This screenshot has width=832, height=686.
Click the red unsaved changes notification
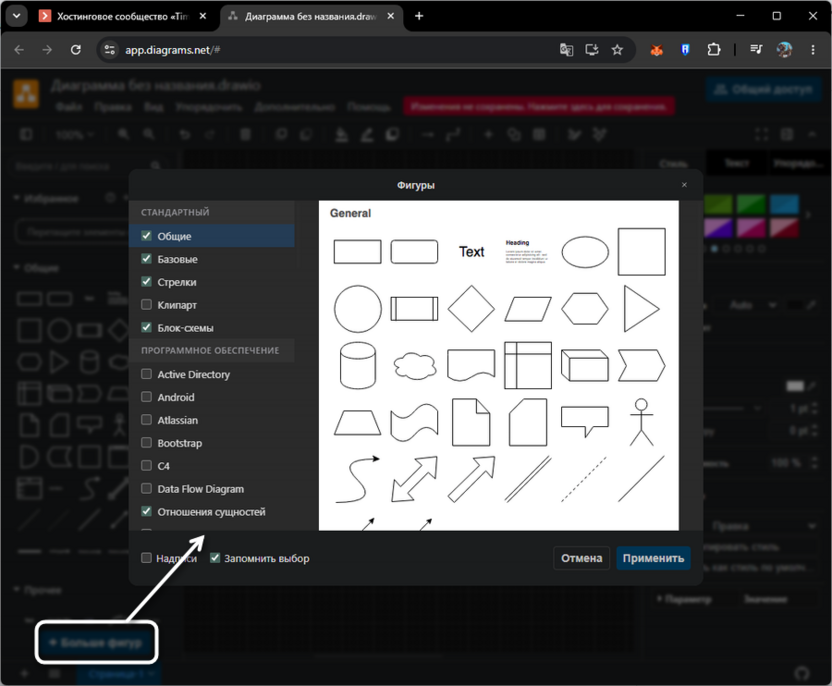pos(539,107)
